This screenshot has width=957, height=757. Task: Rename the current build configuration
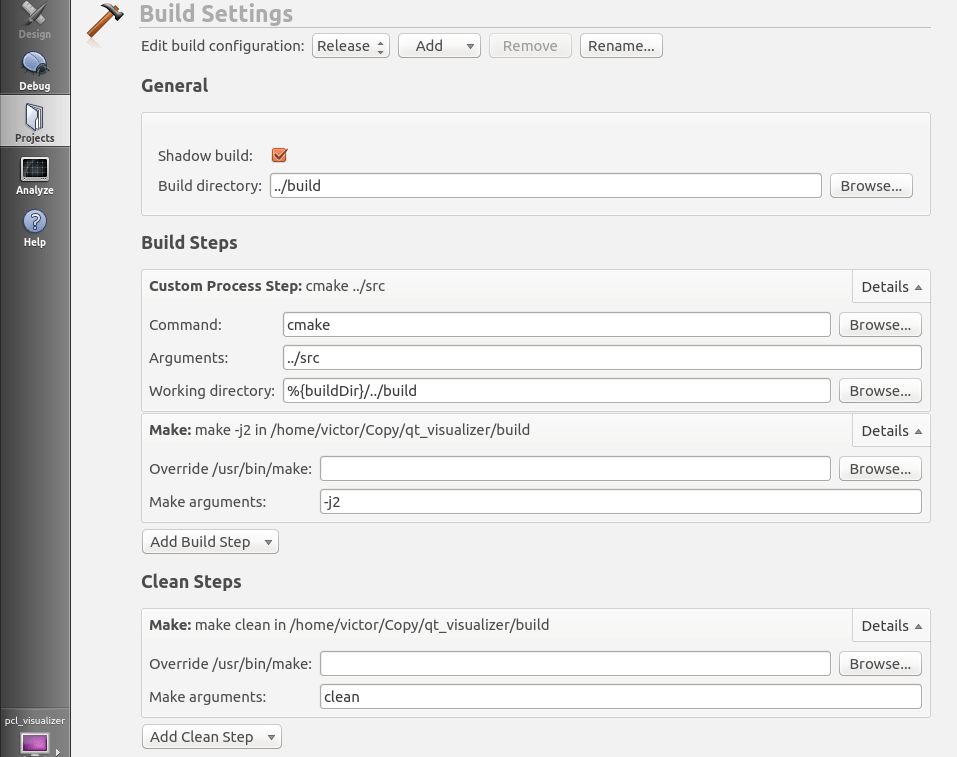click(620, 45)
